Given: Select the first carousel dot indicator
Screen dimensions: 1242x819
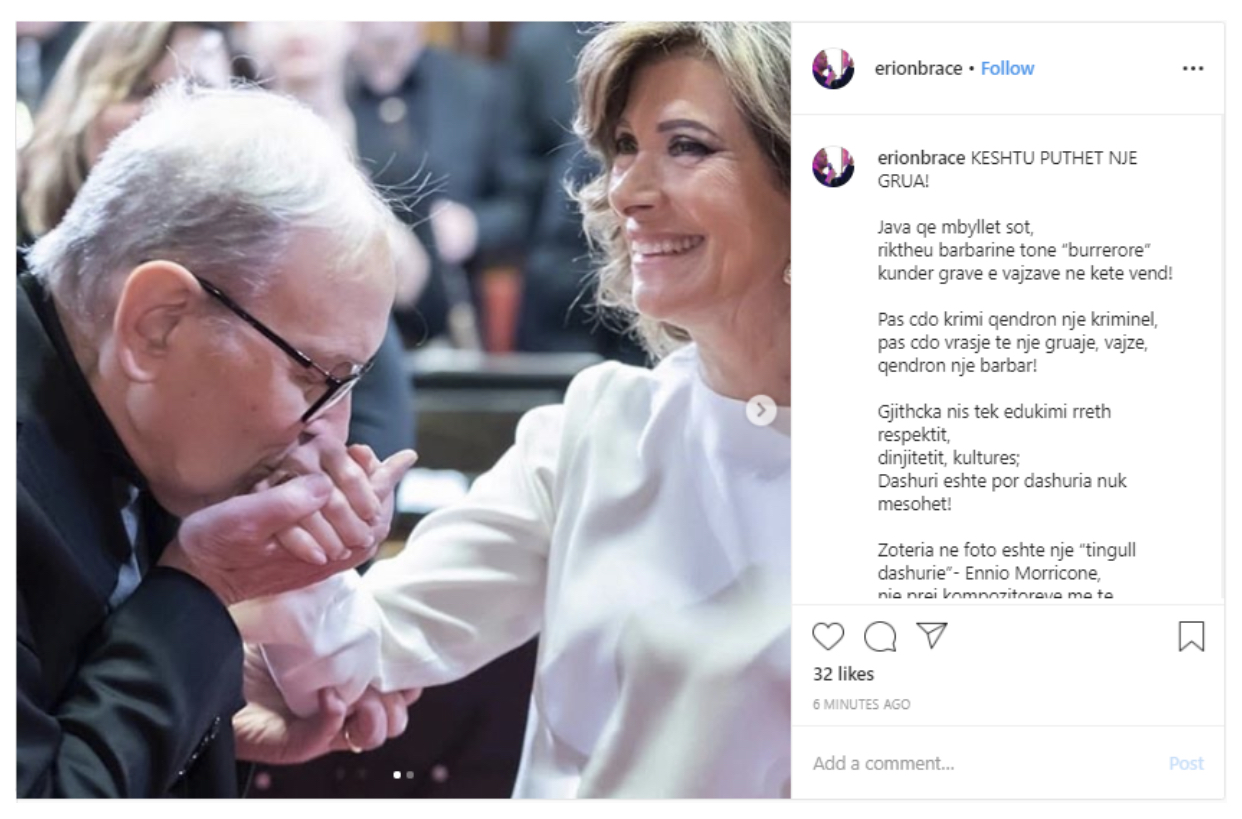Looking at the screenshot, I should pos(397,774).
